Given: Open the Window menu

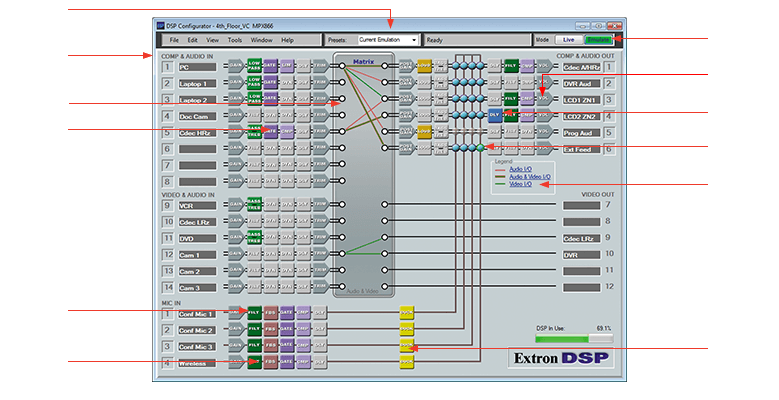Looking at the screenshot, I should 261,40.
